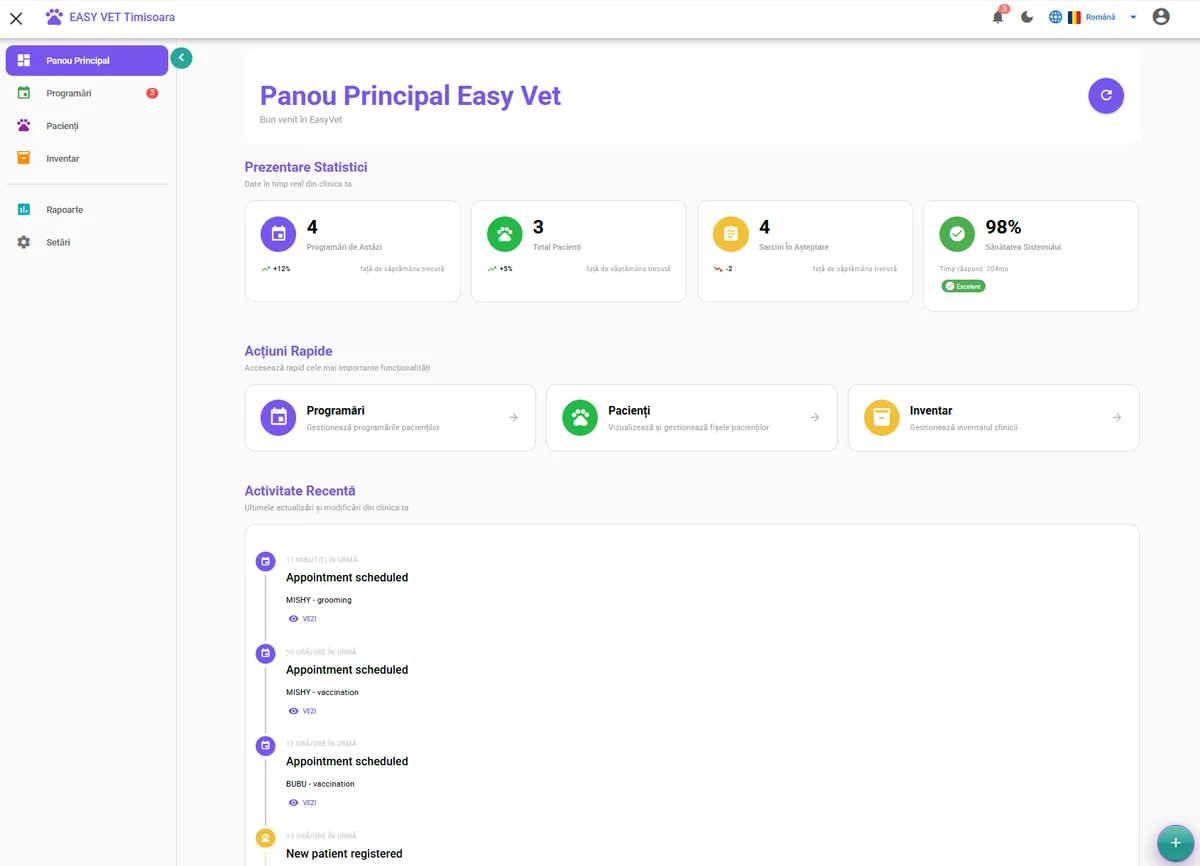The width and height of the screenshot is (1200, 866).
Task: Click VEZI link for BUBU vaccination
Action: point(302,802)
